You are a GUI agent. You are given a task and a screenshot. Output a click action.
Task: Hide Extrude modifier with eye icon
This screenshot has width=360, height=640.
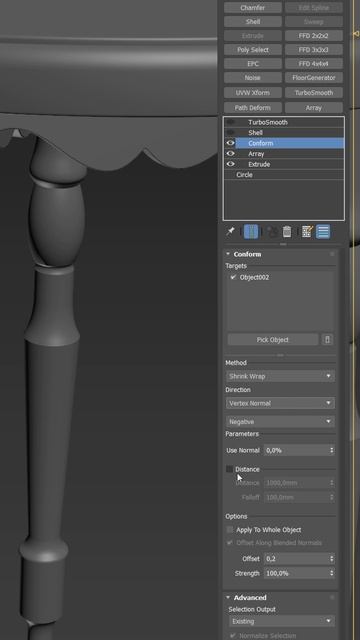pos(231,164)
